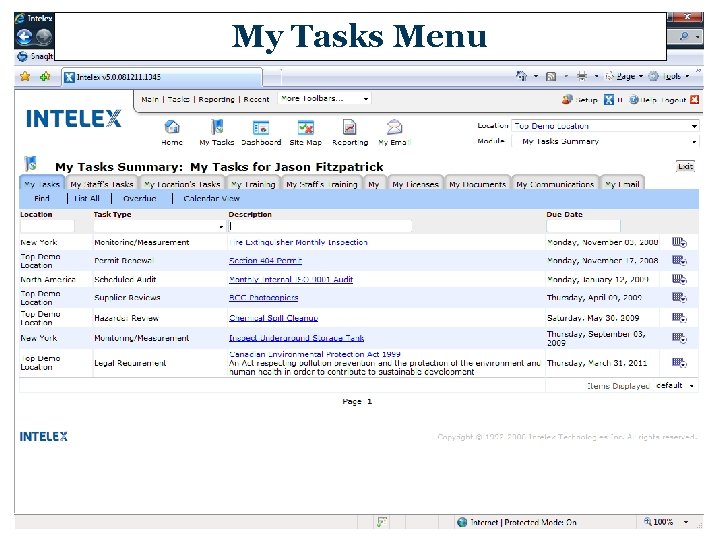Screen dimensions: 720x540
Task: Click the Due Date filter field
Action: [583, 226]
